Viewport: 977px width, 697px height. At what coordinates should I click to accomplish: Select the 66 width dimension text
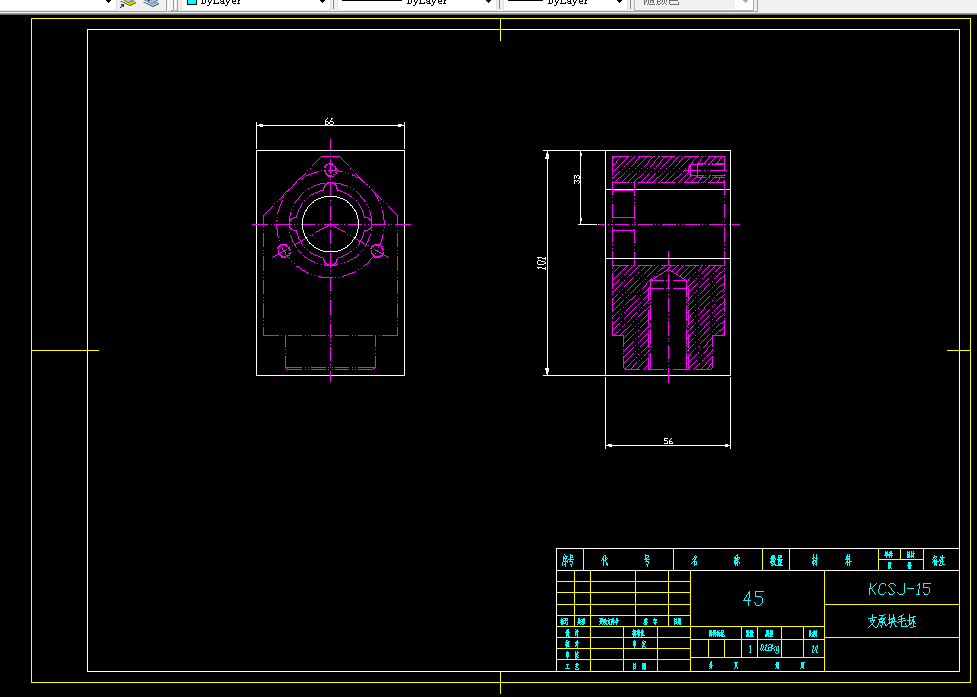pos(329,121)
